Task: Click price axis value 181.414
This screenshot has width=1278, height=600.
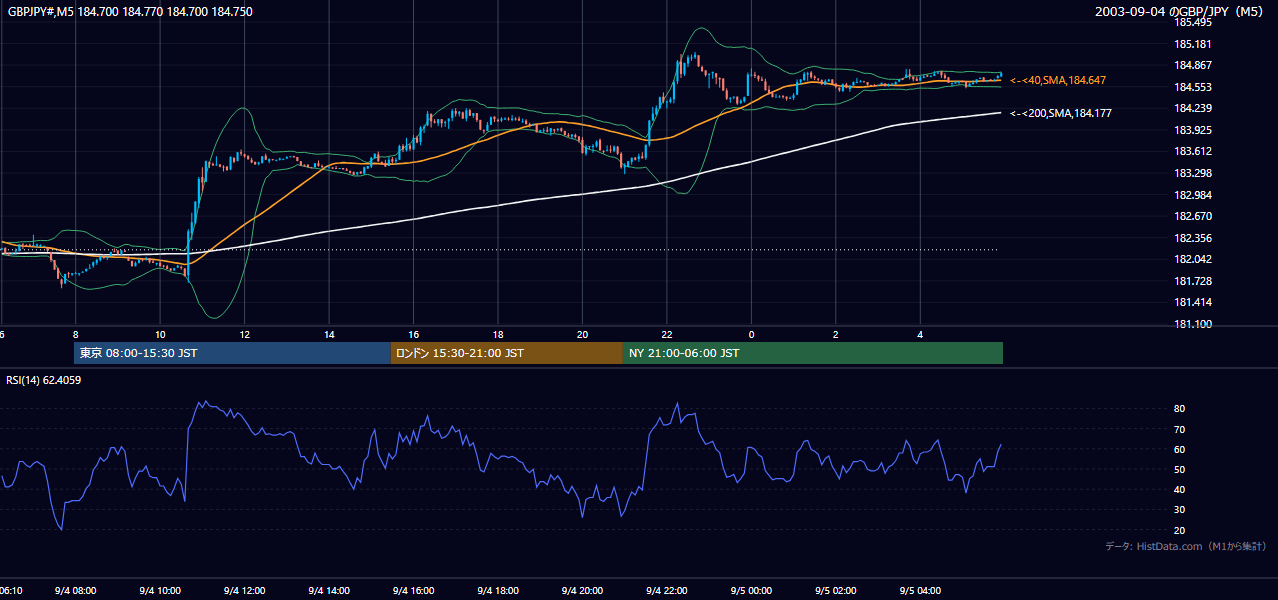Action: [x=1191, y=302]
